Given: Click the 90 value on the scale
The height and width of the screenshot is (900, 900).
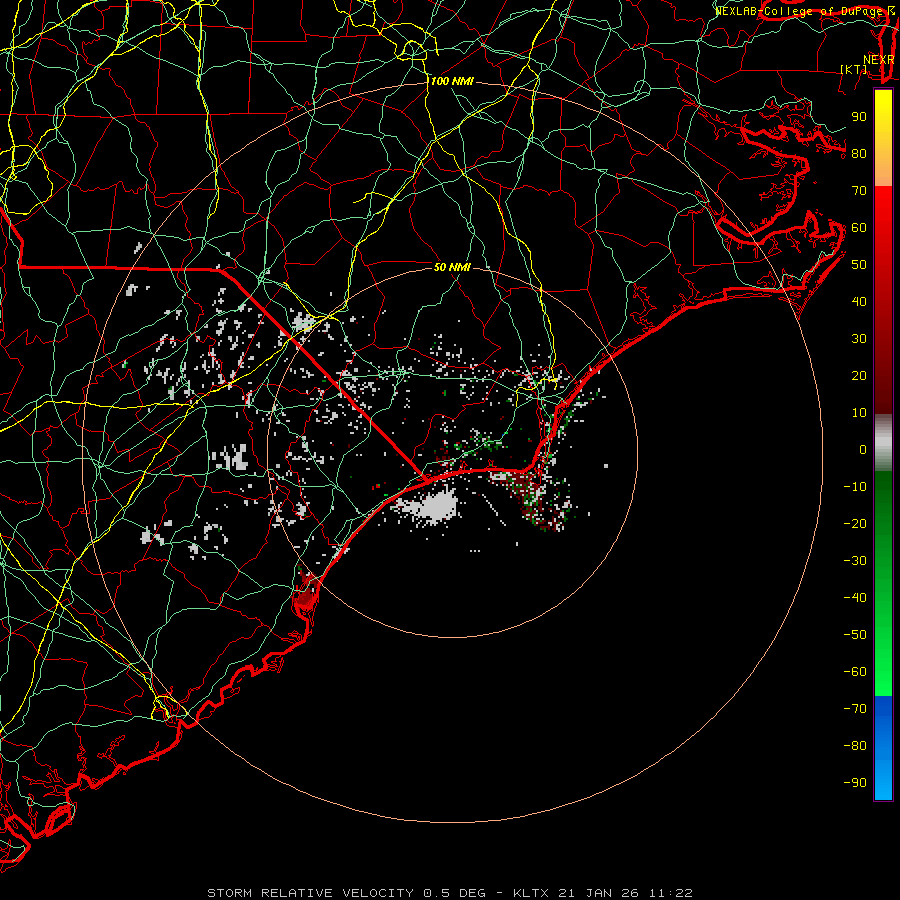Looking at the screenshot, I should (x=859, y=117).
